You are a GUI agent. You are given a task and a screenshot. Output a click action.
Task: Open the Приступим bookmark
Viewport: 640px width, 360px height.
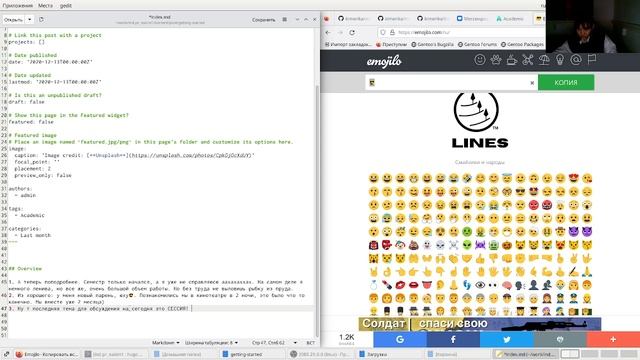(x=391, y=44)
